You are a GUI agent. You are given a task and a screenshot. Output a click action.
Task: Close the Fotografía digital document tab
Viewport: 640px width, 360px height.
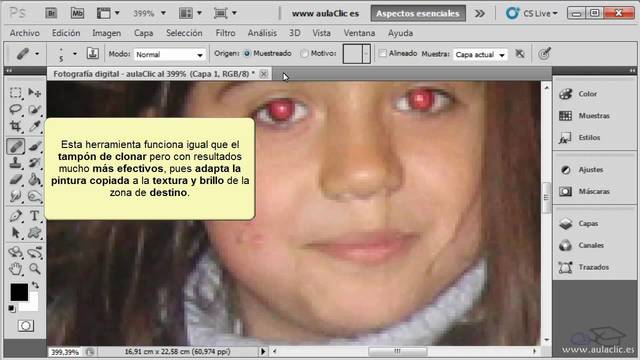click(x=264, y=74)
